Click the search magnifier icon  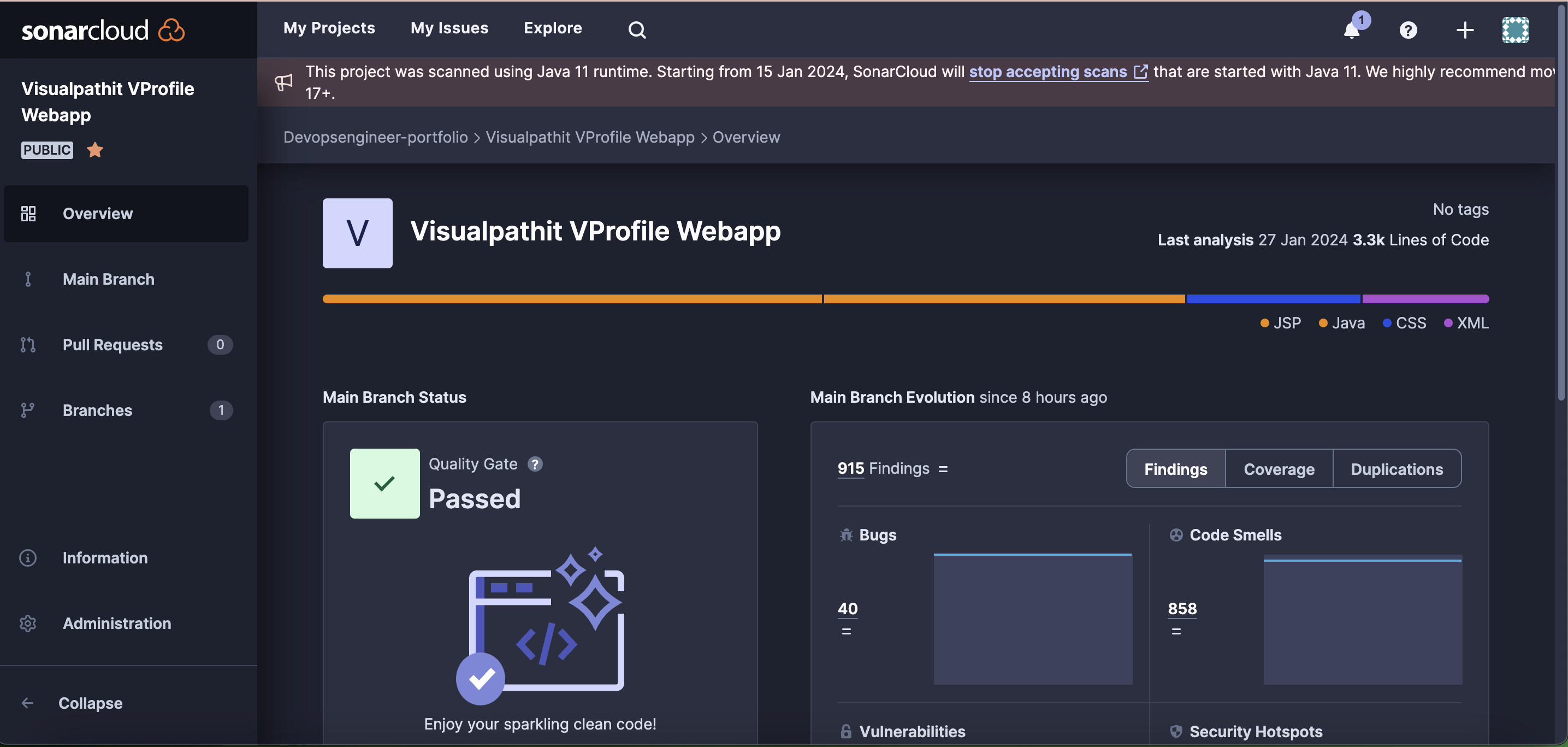click(x=637, y=29)
